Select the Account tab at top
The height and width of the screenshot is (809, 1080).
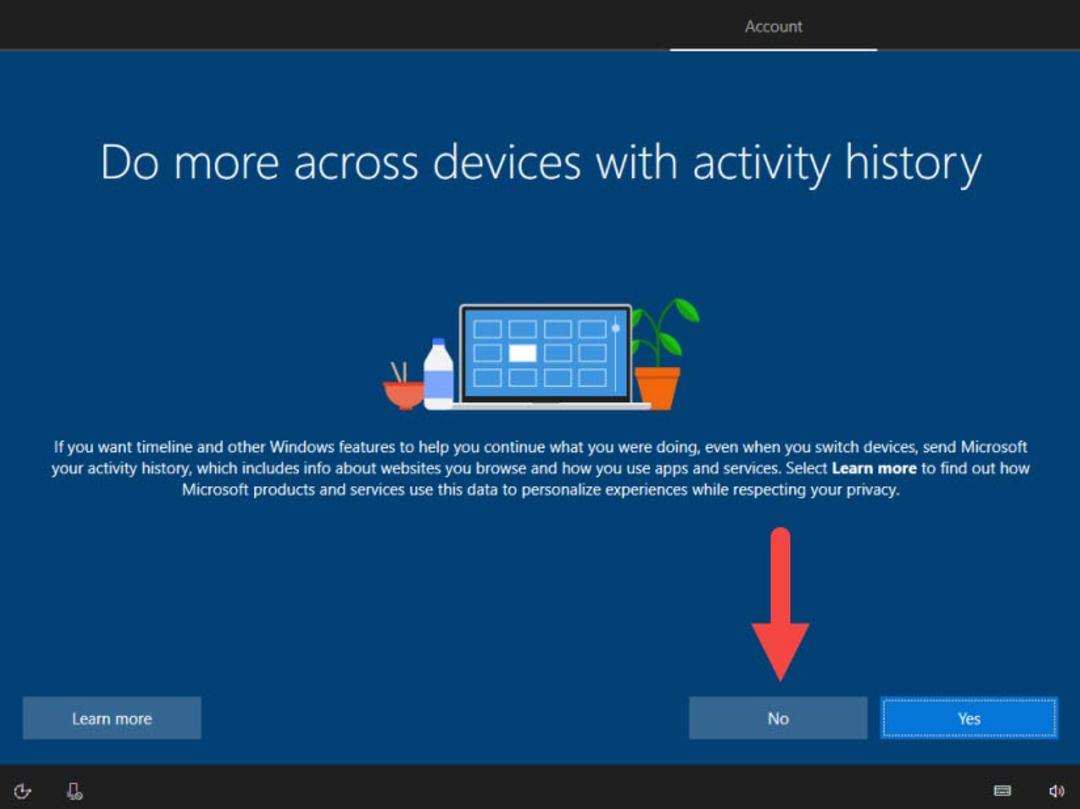click(x=773, y=26)
